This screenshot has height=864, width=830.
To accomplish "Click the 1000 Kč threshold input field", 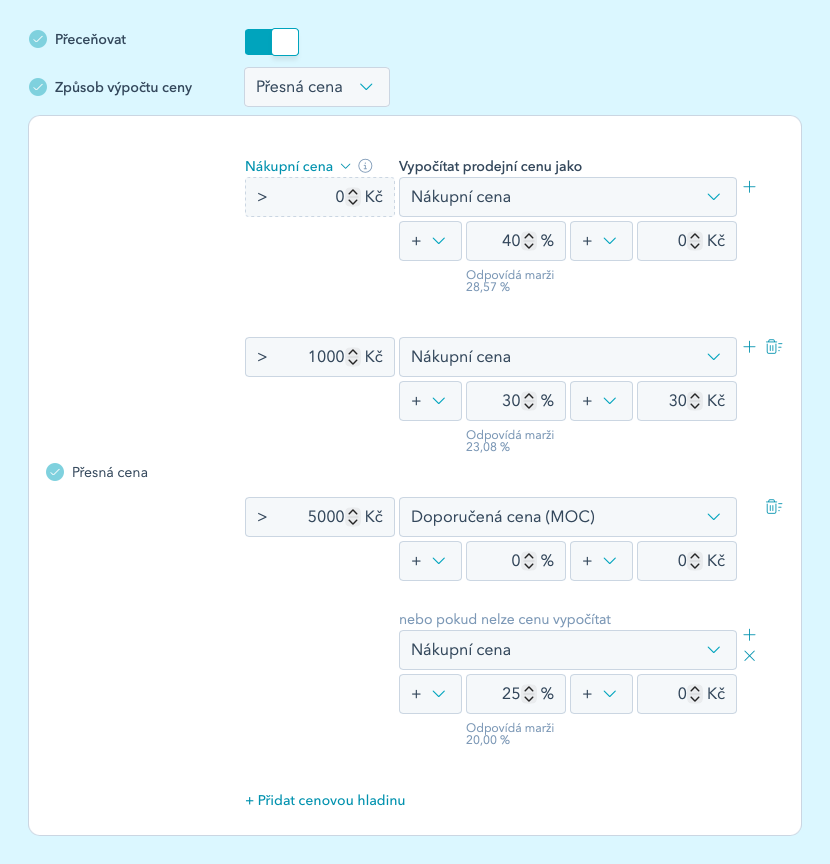I will [320, 357].
